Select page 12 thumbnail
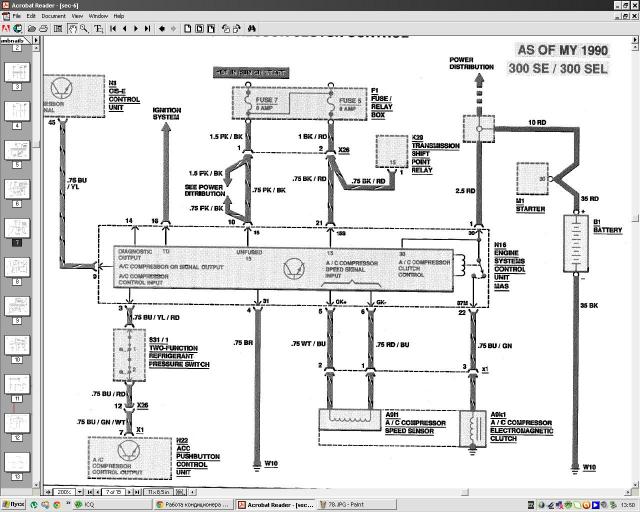The height and width of the screenshot is (512, 640). click(17, 423)
